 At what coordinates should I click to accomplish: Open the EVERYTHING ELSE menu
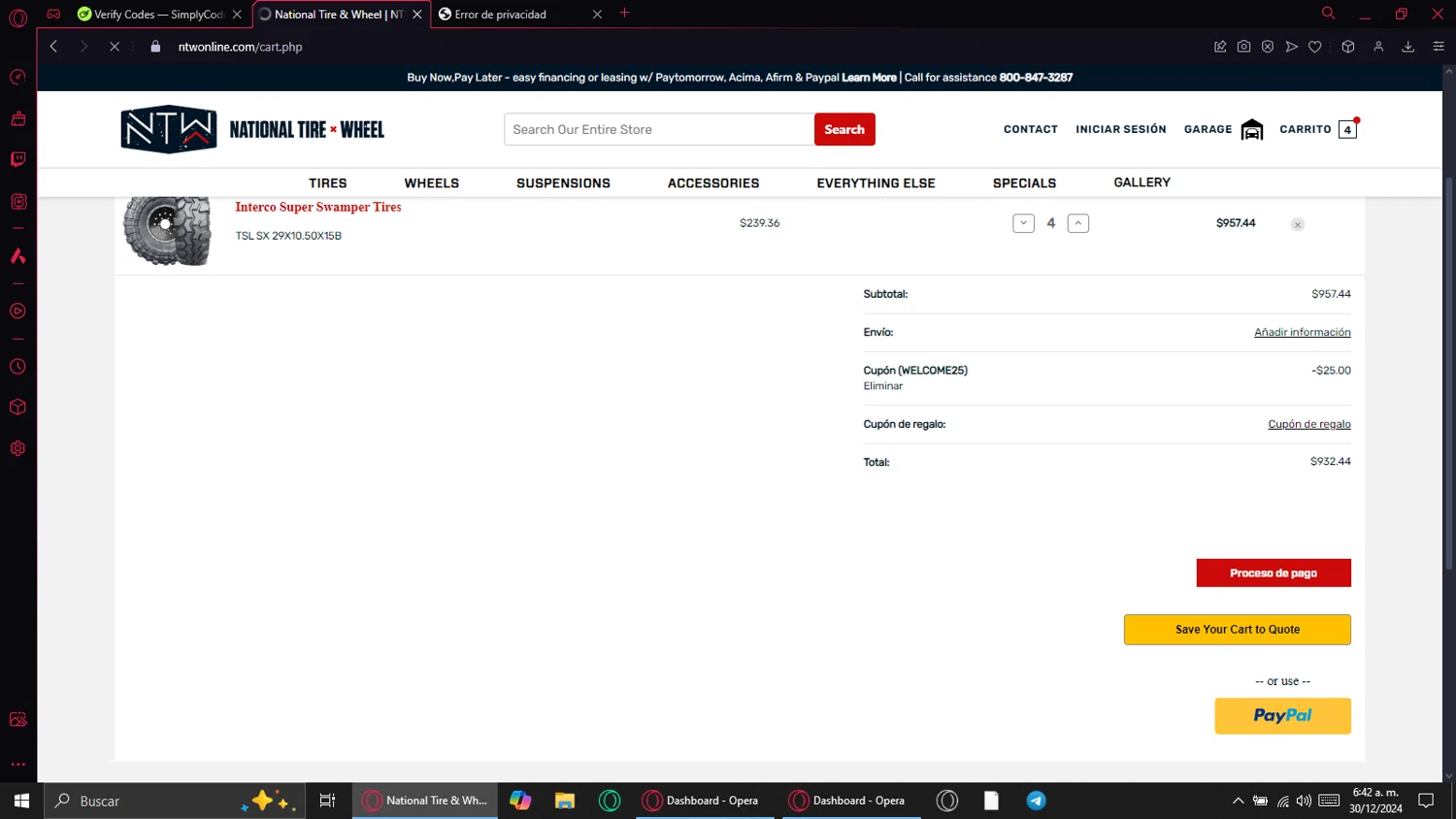pyautogui.click(x=876, y=182)
